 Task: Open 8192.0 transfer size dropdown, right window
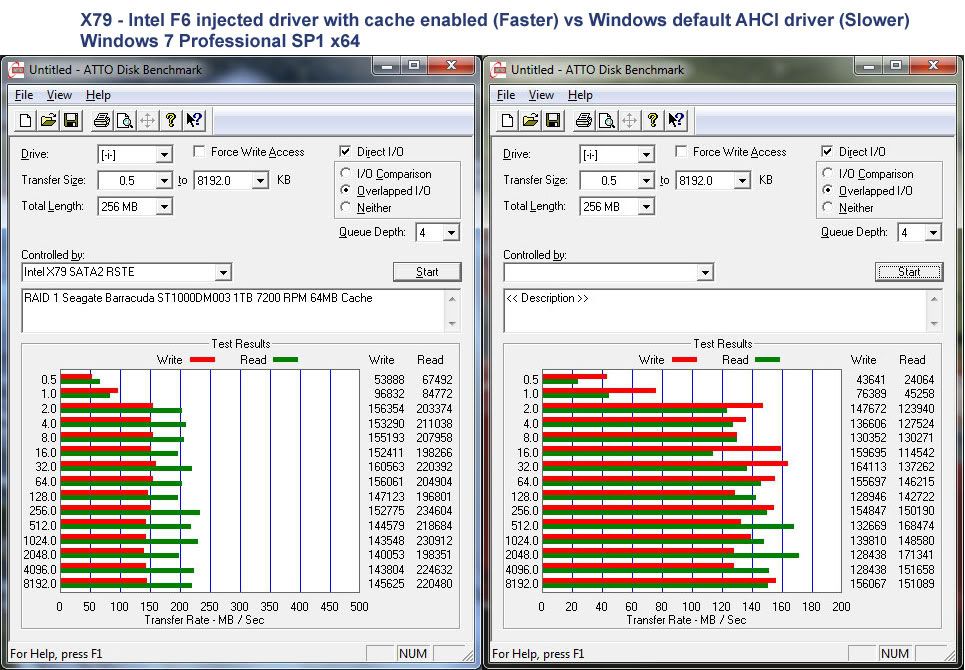[x=742, y=180]
